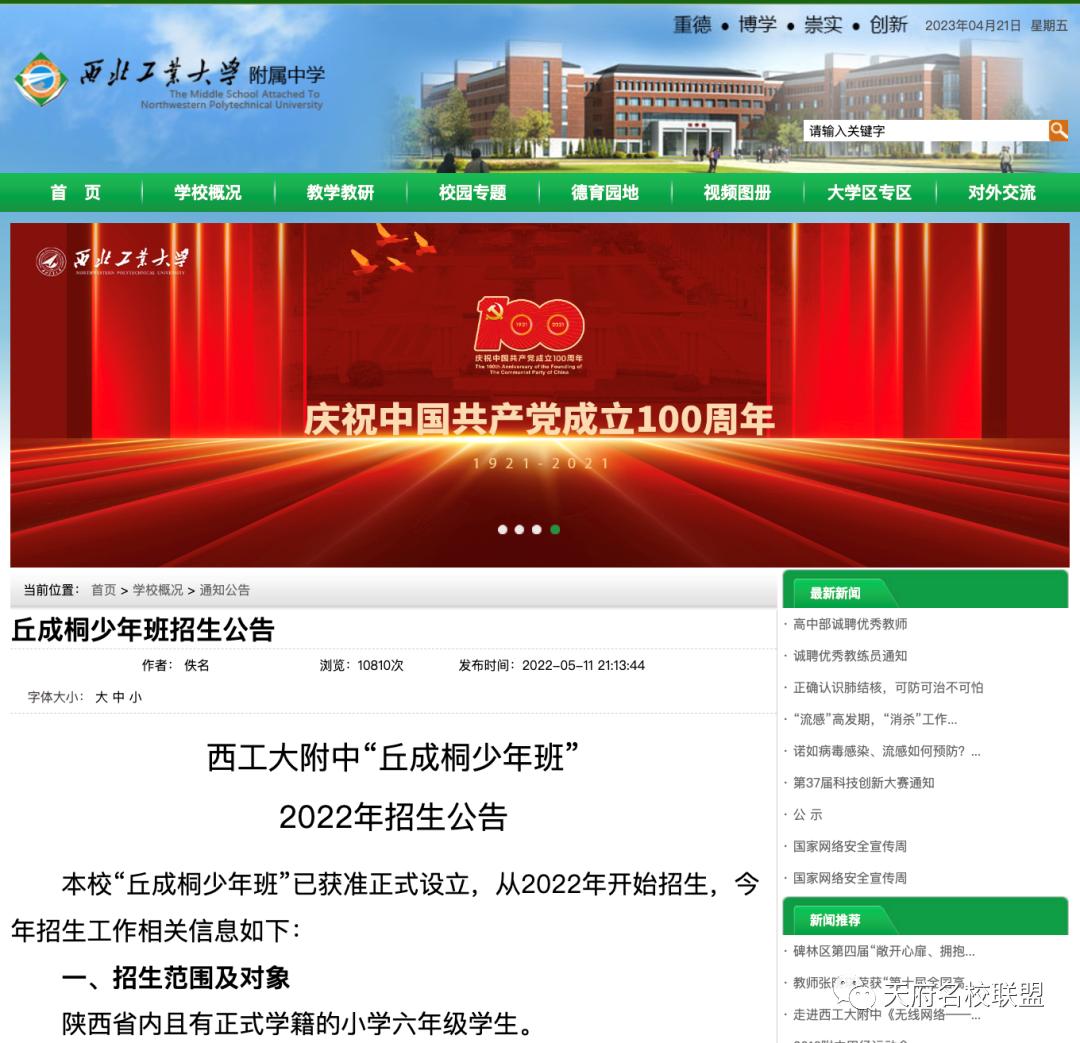1080x1043 pixels.
Task: Click the orange search magnifier icon
Action: coord(1059,130)
